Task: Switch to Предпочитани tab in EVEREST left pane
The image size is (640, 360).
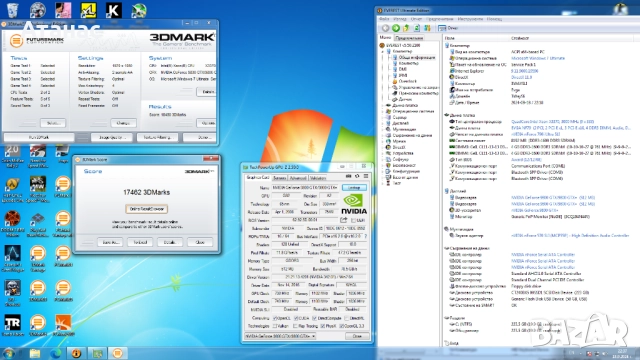Action: [x=409, y=38]
